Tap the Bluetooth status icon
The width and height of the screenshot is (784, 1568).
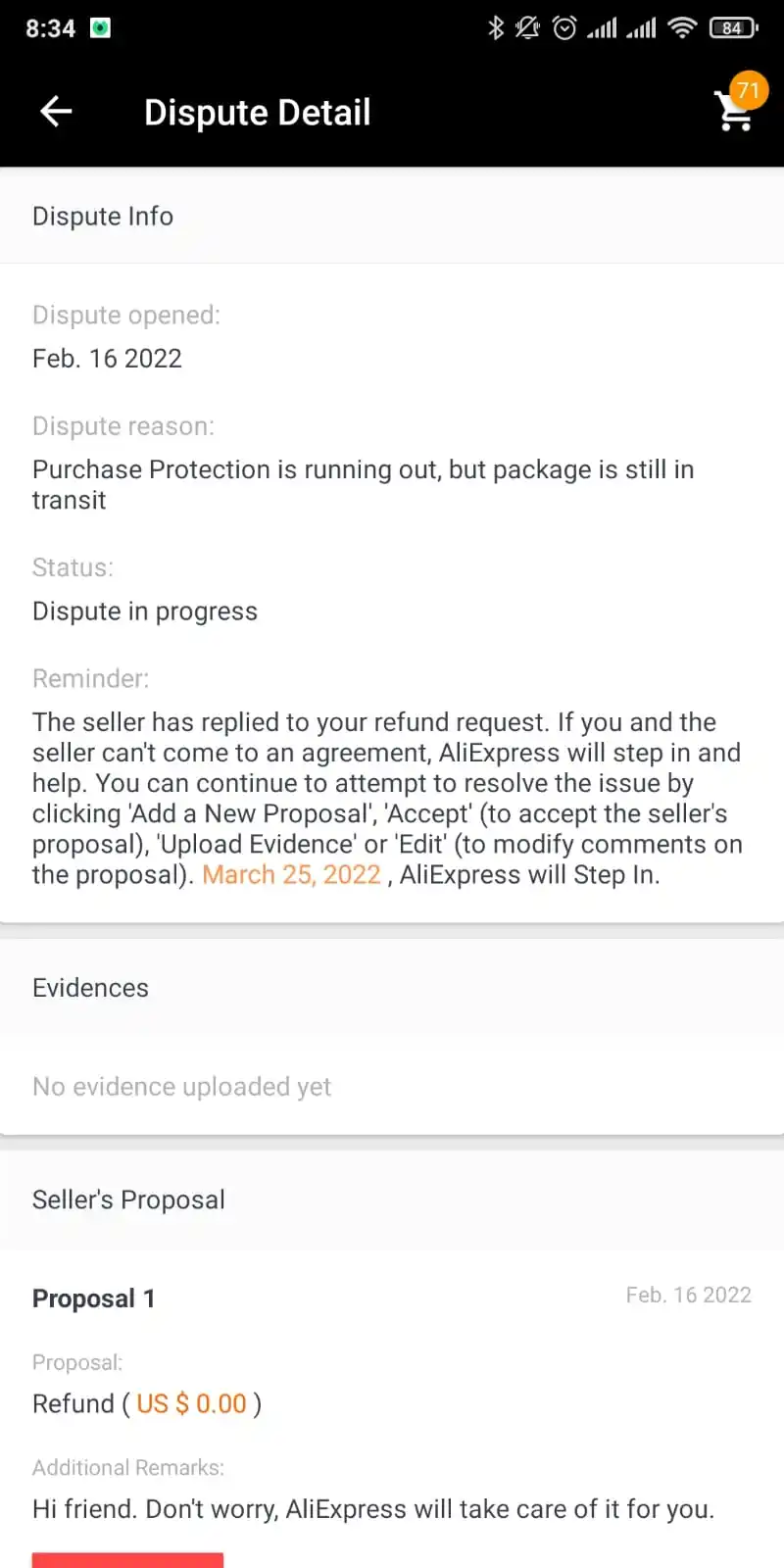pyautogui.click(x=496, y=27)
